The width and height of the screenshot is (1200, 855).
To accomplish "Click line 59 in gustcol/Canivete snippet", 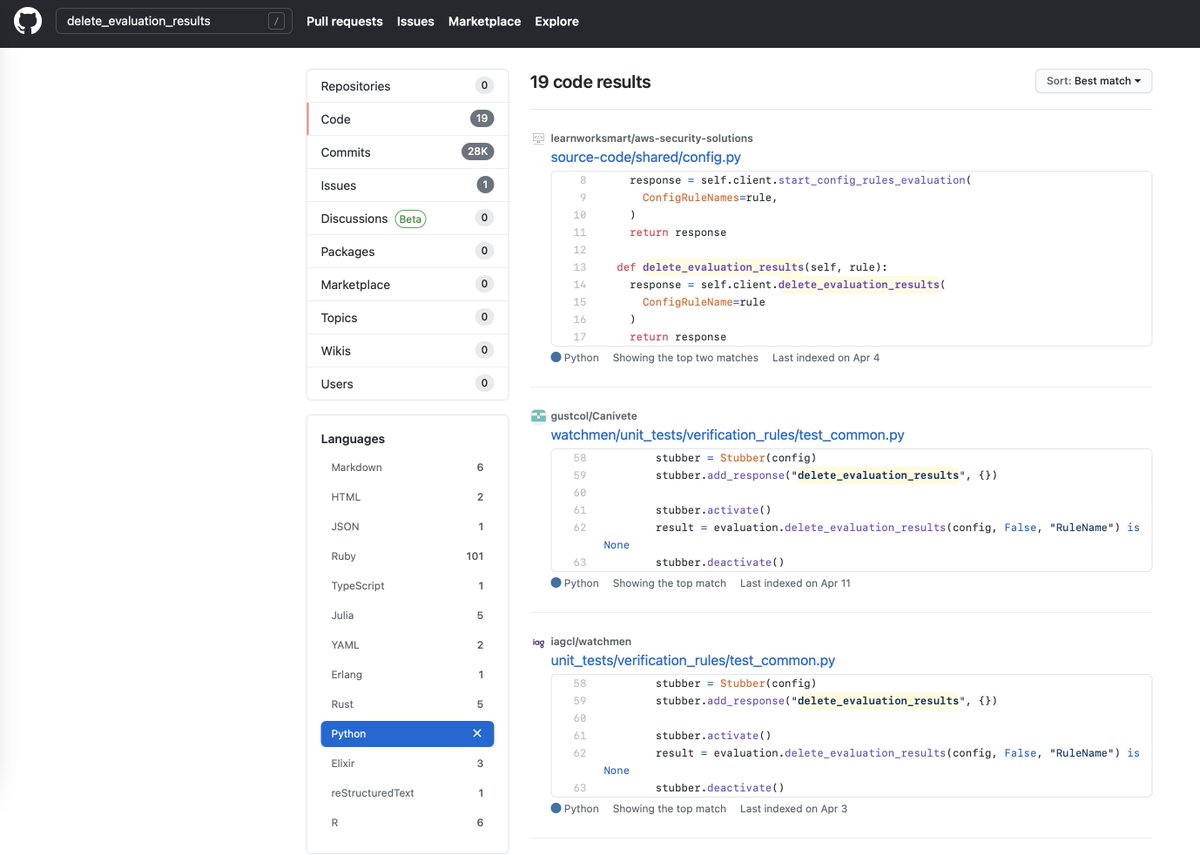I will (580, 475).
